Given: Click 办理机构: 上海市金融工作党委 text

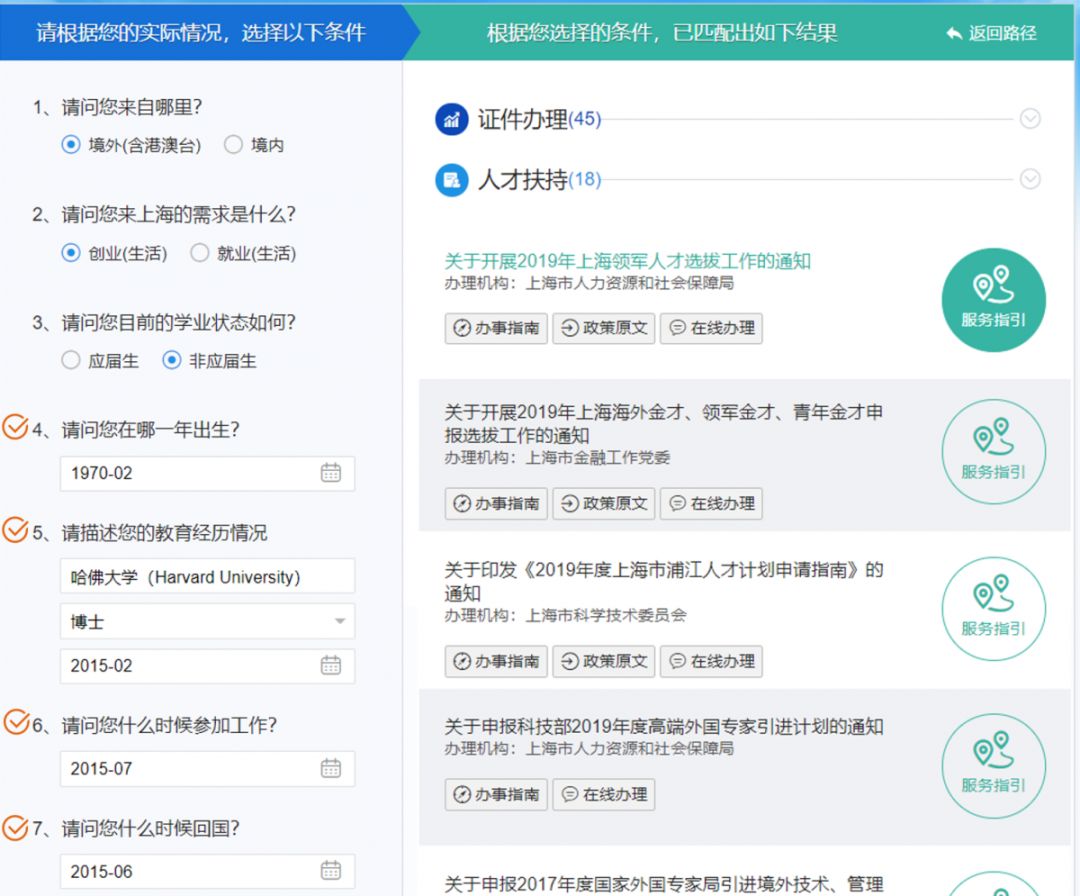Looking at the screenshot, I should point(557,457).
